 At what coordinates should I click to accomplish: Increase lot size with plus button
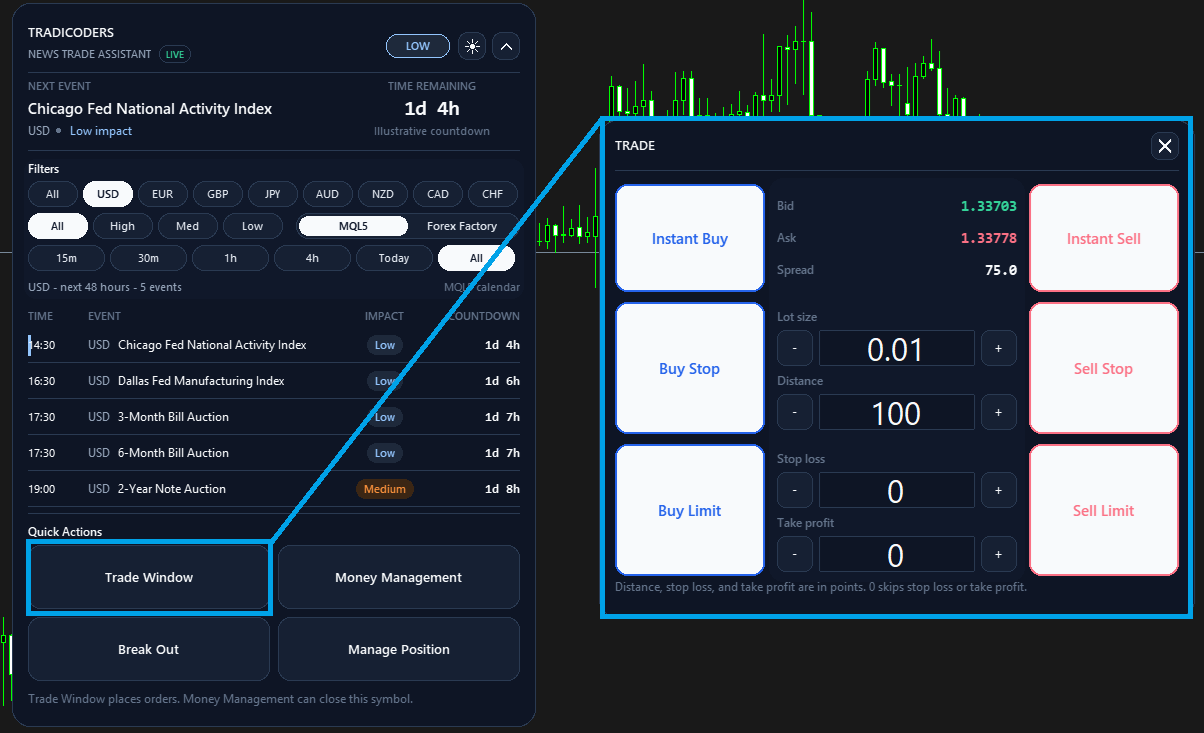tap(999, 348)
